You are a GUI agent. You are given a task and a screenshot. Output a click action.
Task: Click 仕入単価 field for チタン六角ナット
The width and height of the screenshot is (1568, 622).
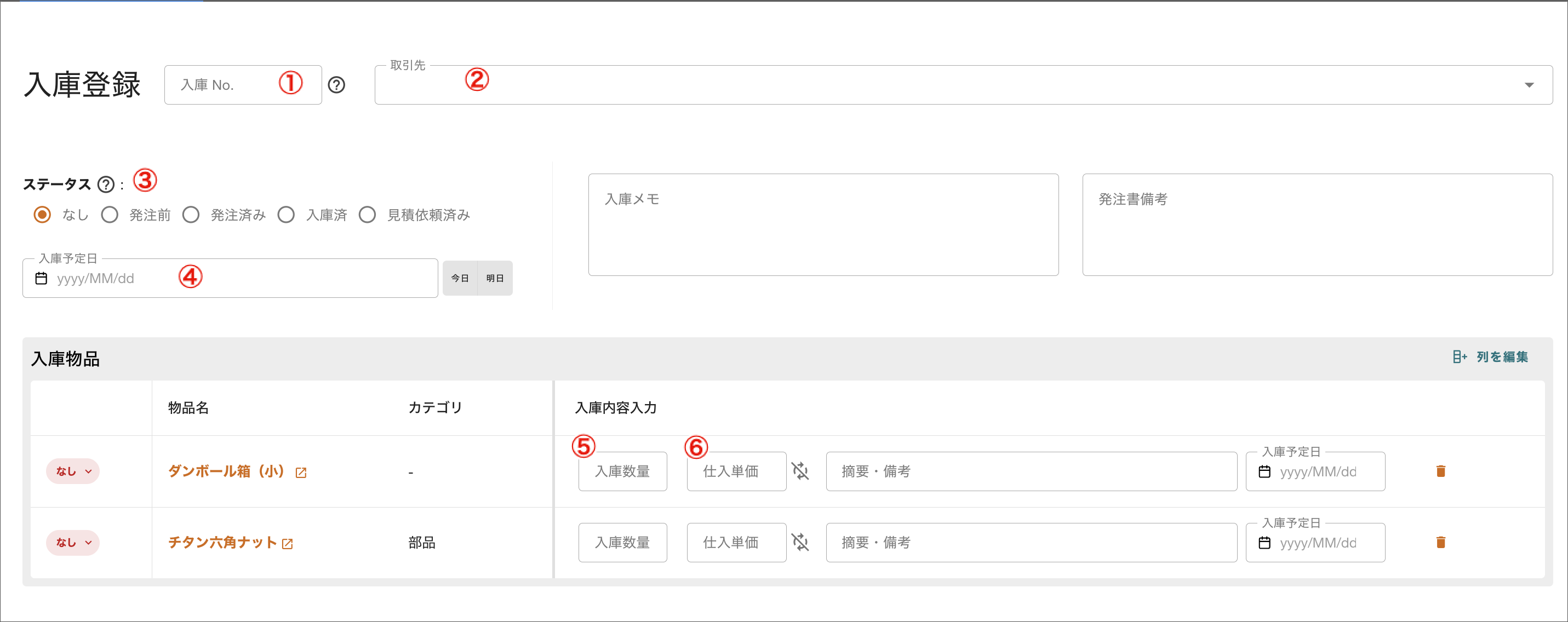coord(736,542)
